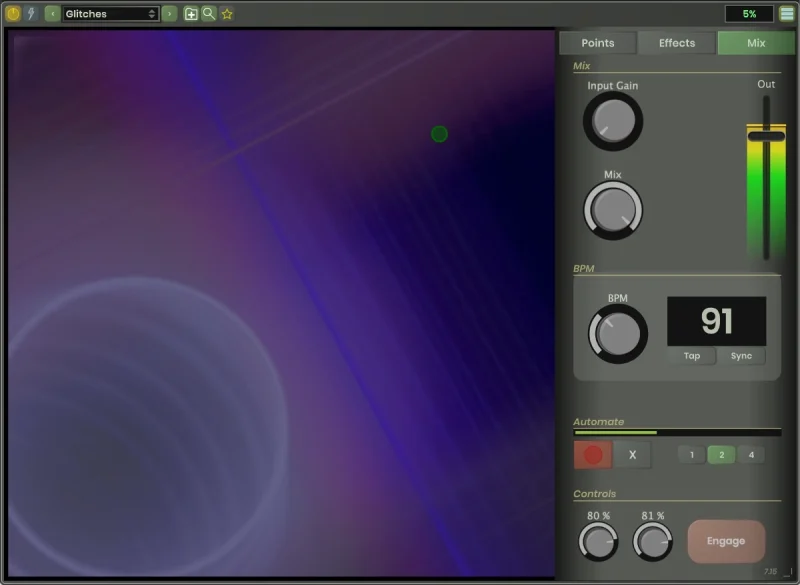Switch to the Effects tab
800x585 pixels.
point(677,43)
